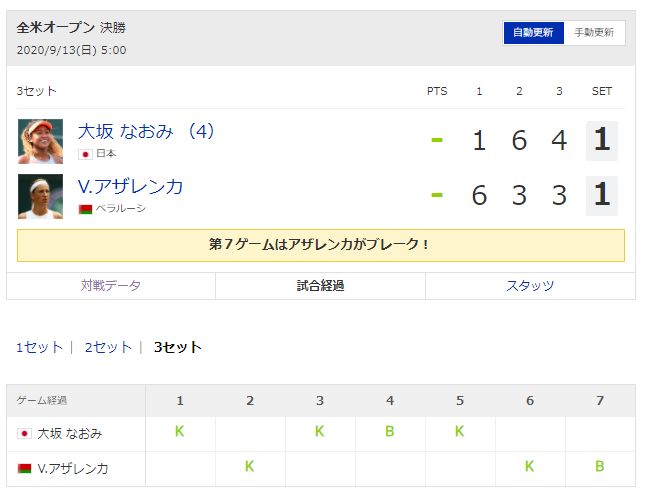Show 2セット game progress
This screenshot has height=496, width=646.
click(108, 347)
